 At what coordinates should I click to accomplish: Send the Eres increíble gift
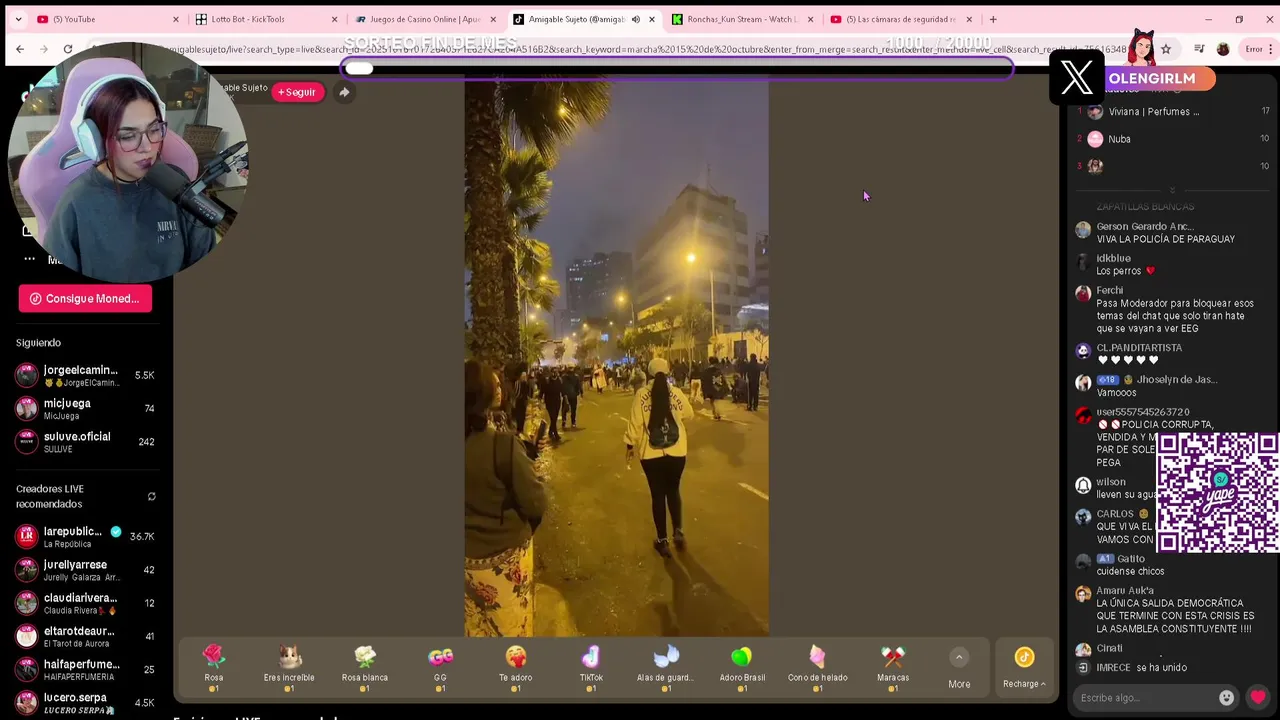(x=289, y=667)
